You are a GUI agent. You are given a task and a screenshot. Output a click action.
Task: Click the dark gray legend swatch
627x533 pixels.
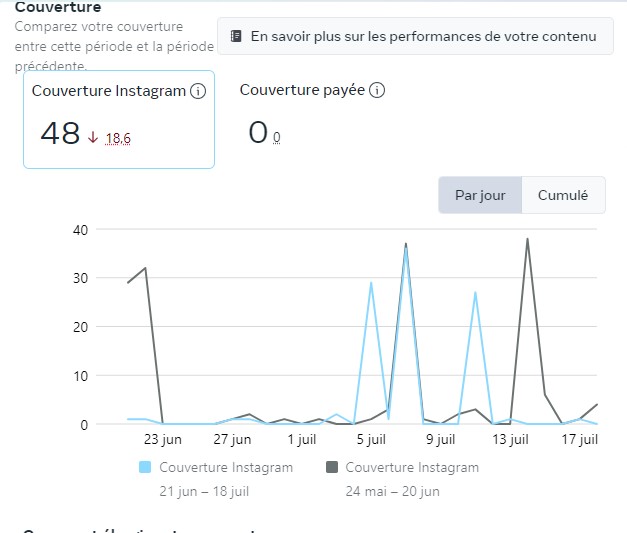332,467
